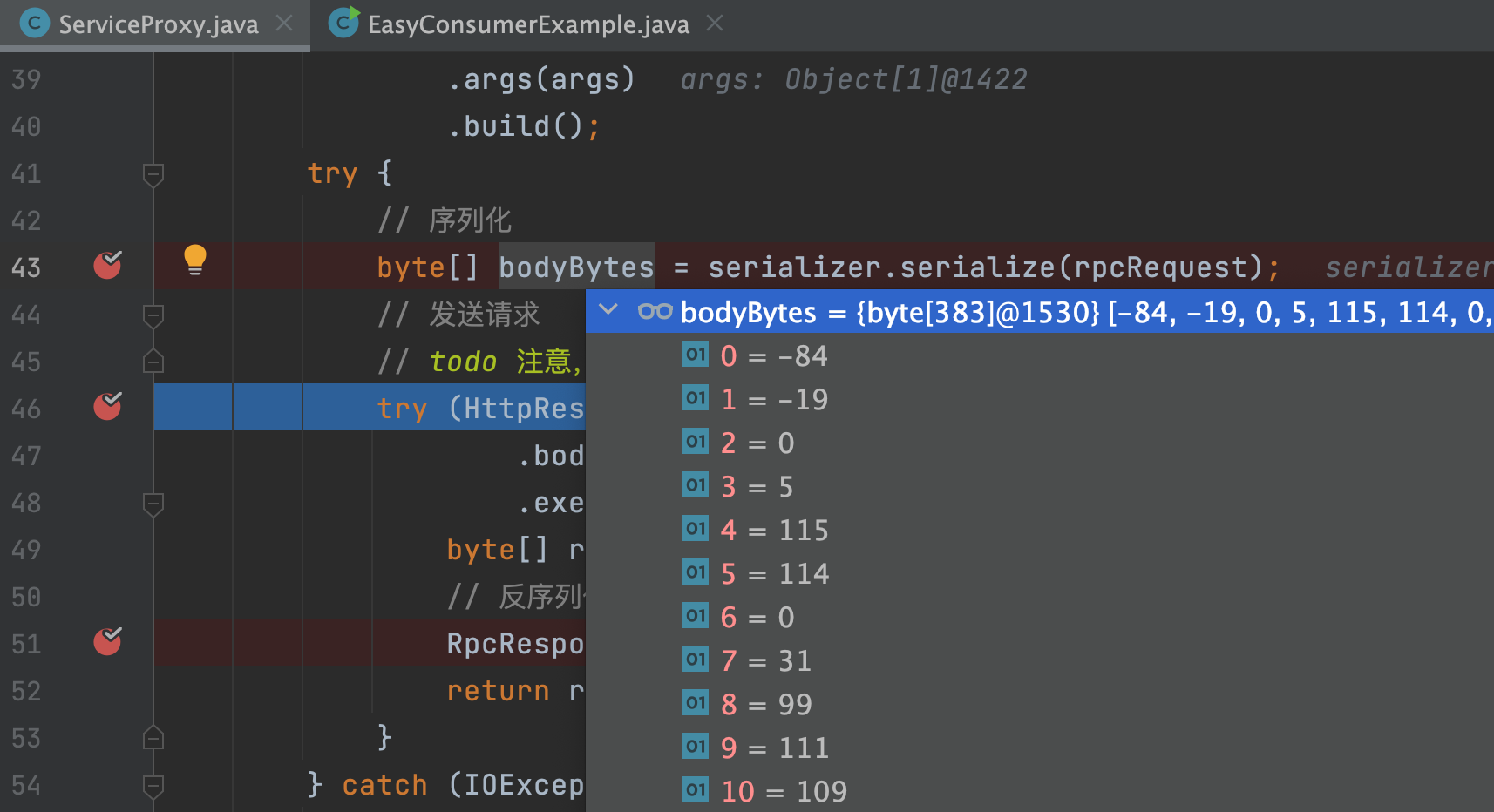The width and height of the screenshot is (1494, 812).
Task: Click the glasses watch icon beside bodyBytes
Action: point(655,312)
